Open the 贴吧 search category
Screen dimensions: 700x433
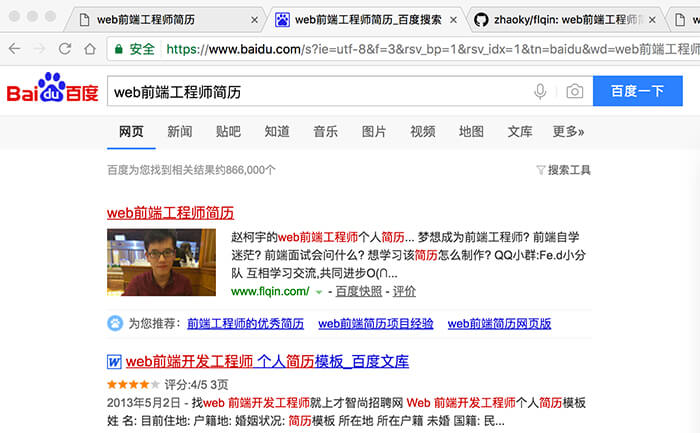click(x=229, y=132)
